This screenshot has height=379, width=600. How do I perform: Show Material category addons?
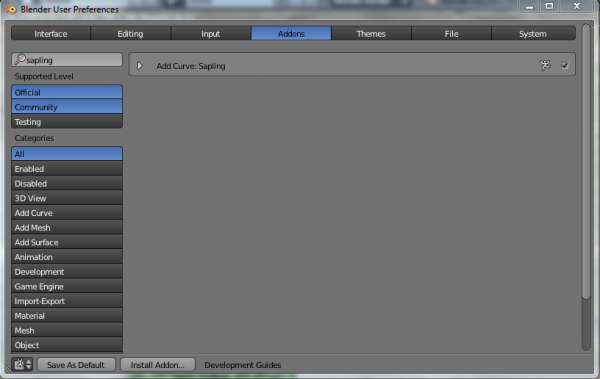[67, 316]
